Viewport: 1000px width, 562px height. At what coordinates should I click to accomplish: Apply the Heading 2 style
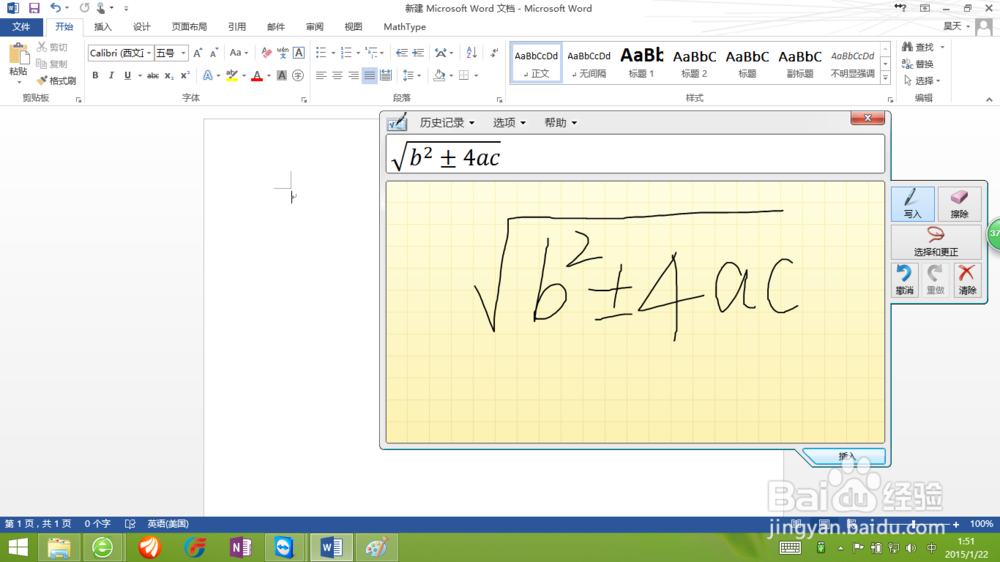point(694,63)
